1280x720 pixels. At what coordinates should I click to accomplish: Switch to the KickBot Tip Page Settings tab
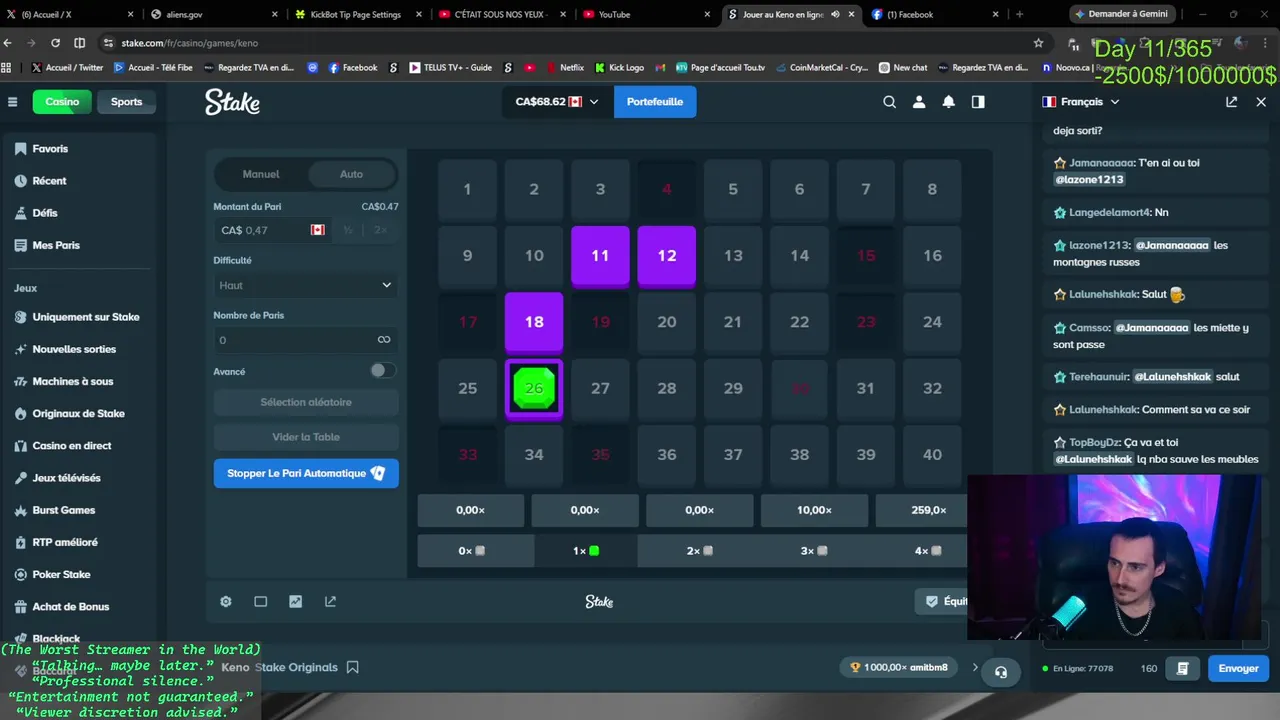click(x=358, y=14)
